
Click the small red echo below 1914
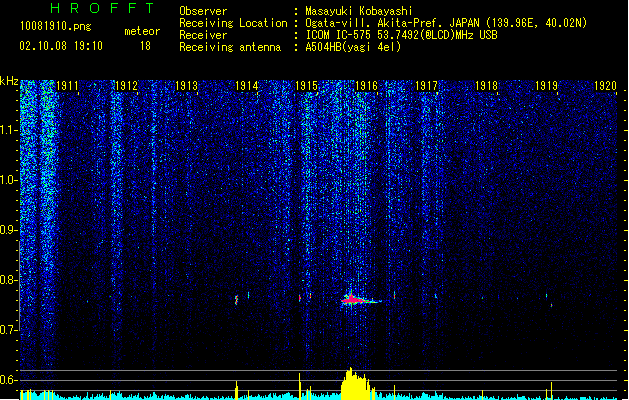click(236, 300)
